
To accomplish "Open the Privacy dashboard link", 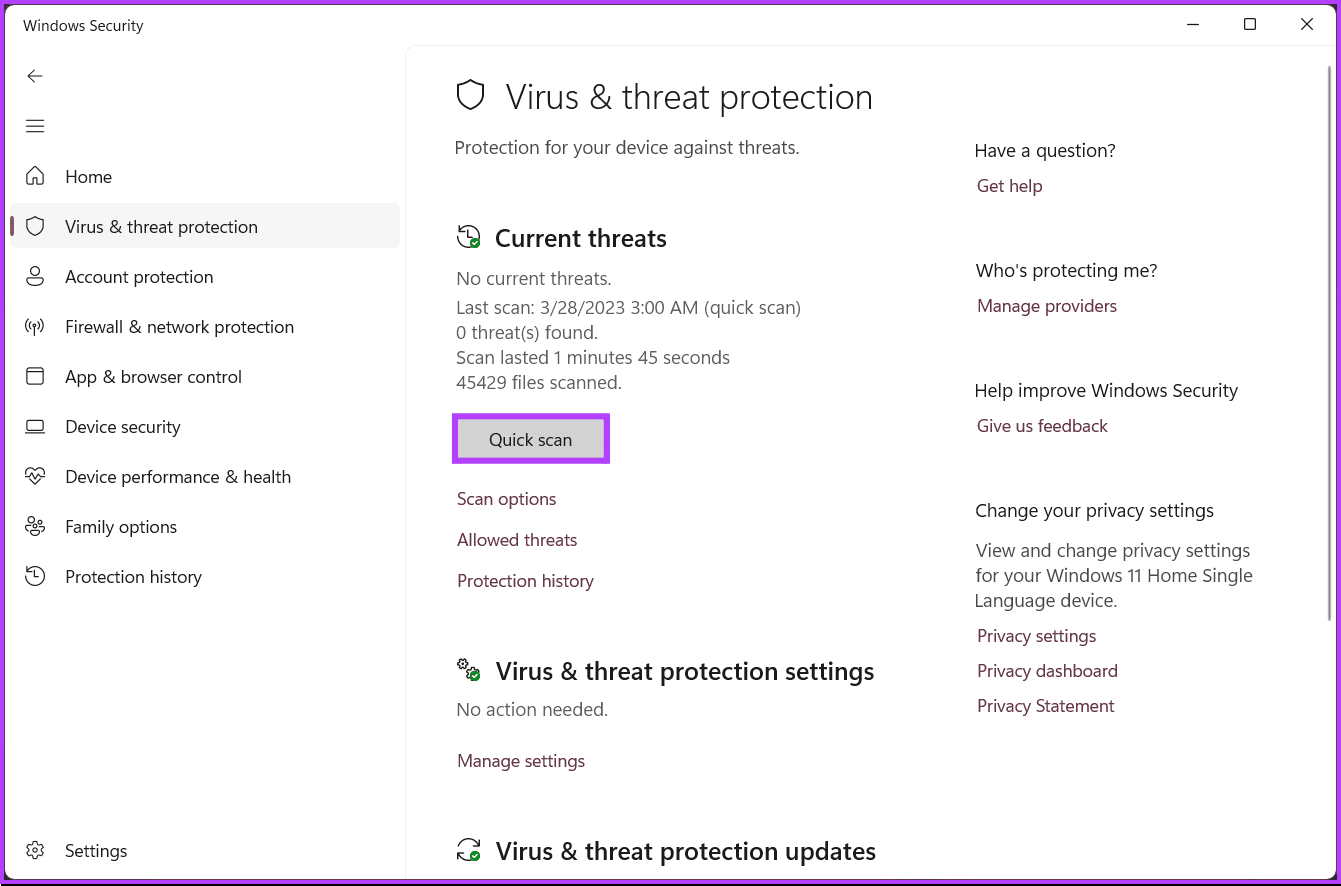I will (1047, 671).
